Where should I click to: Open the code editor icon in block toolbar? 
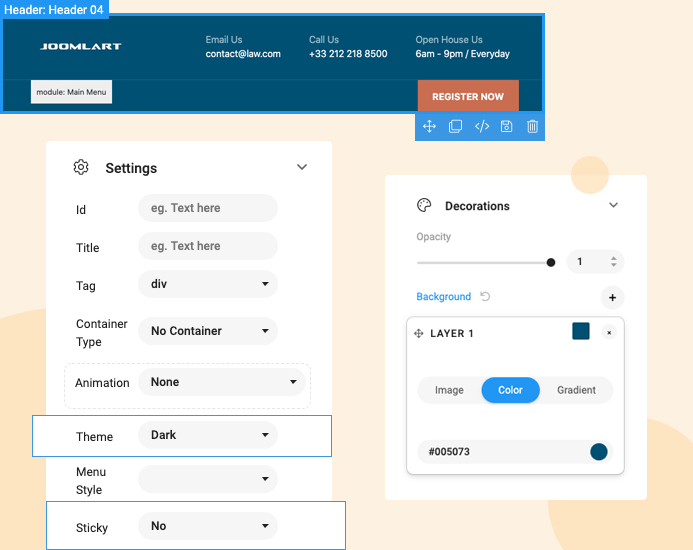click(482, 126)
